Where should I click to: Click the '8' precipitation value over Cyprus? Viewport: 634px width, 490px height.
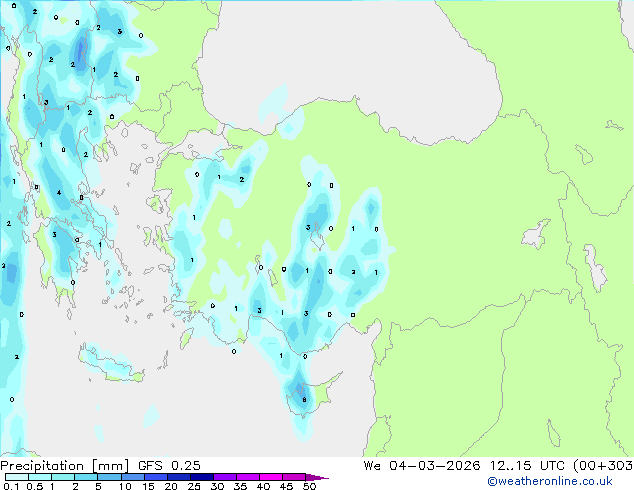[x=304, y=400]
